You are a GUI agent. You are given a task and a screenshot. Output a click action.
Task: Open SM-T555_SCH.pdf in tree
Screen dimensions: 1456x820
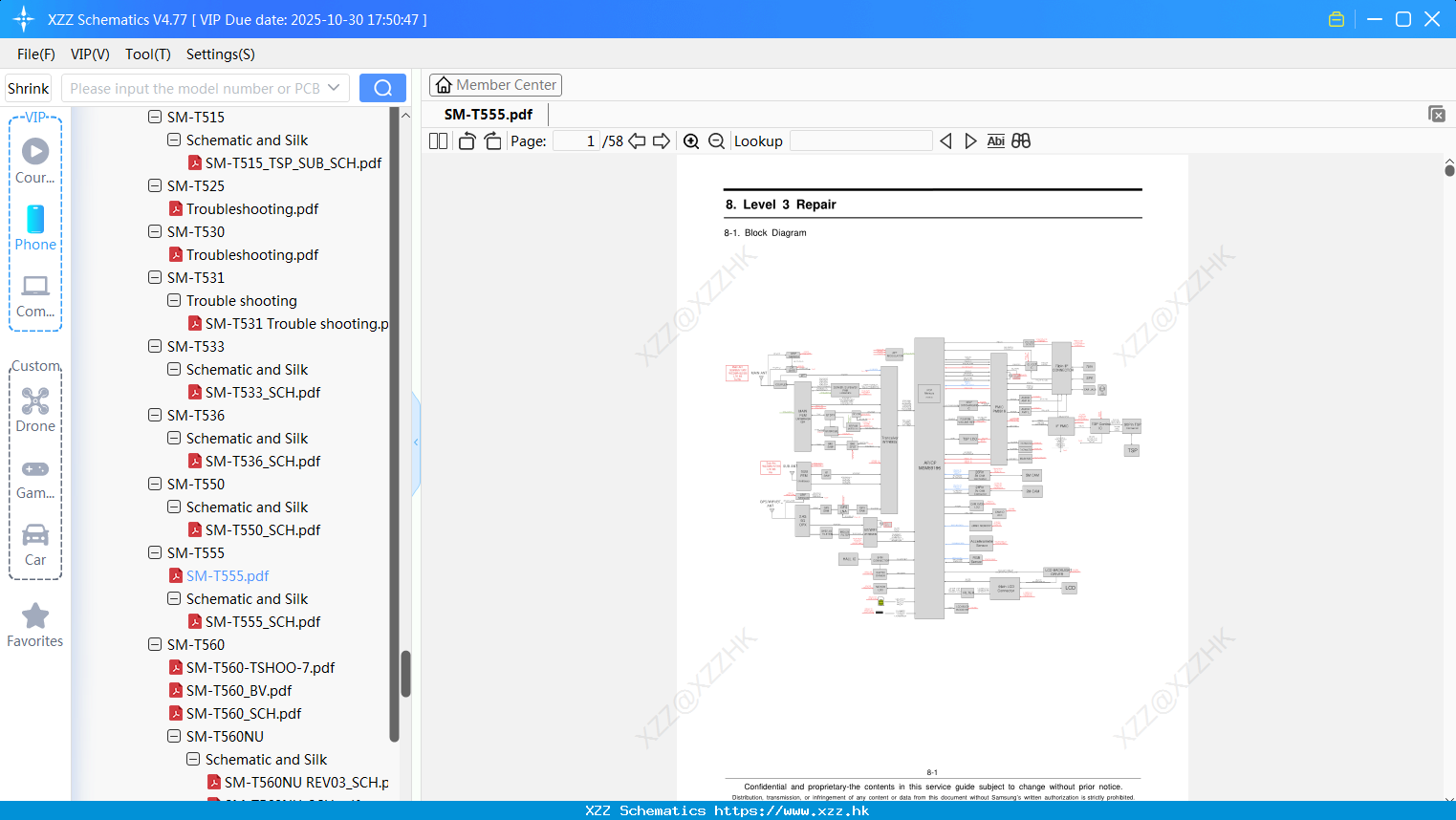pyautogui.click(x=263, y=621)
